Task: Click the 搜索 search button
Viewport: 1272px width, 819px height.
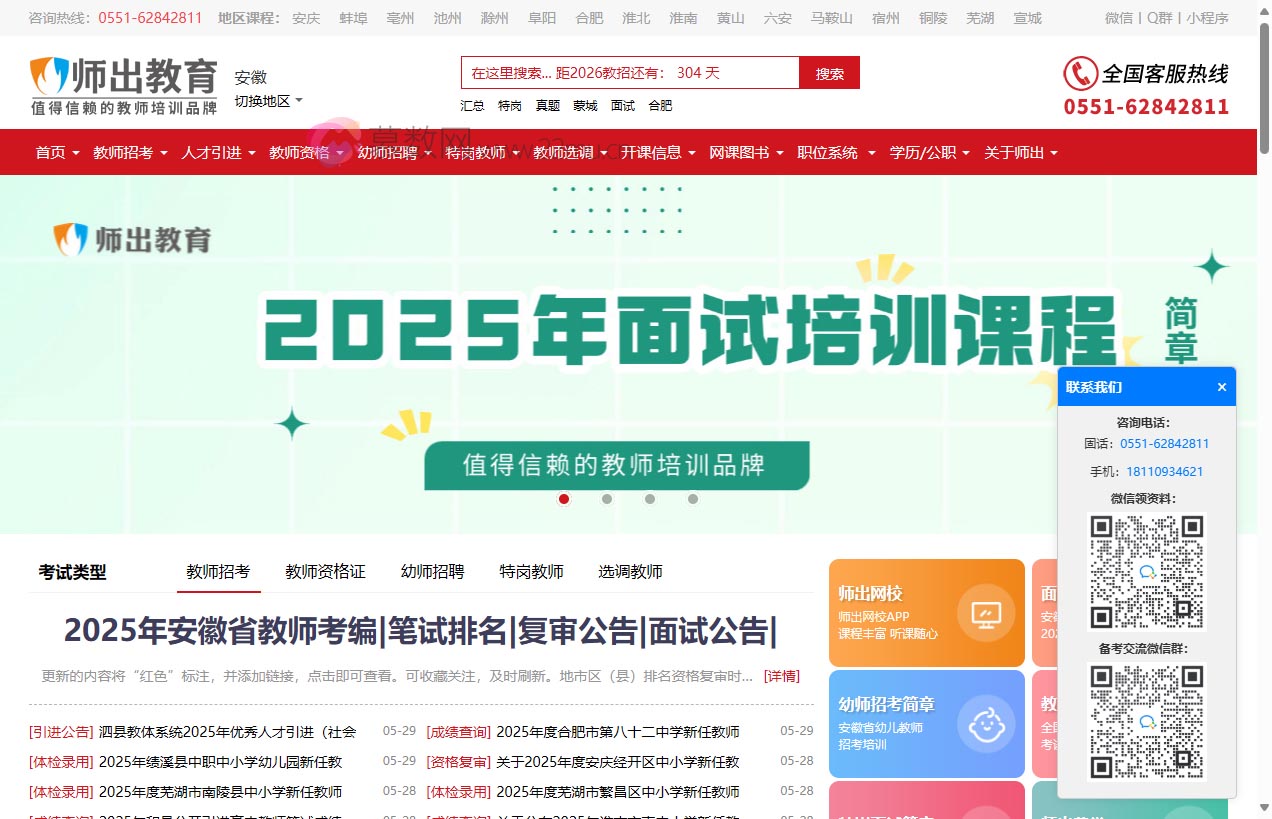Action: click(829, 72)
